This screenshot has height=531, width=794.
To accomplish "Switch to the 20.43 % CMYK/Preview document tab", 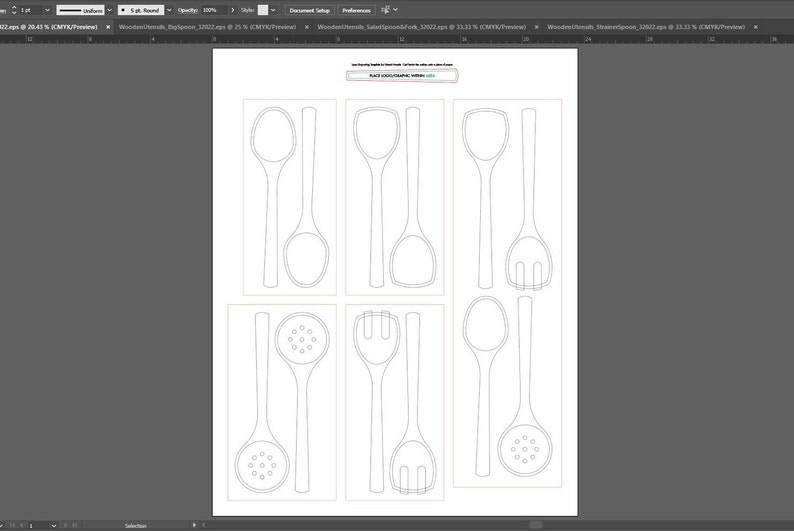I will pos(49,27).
